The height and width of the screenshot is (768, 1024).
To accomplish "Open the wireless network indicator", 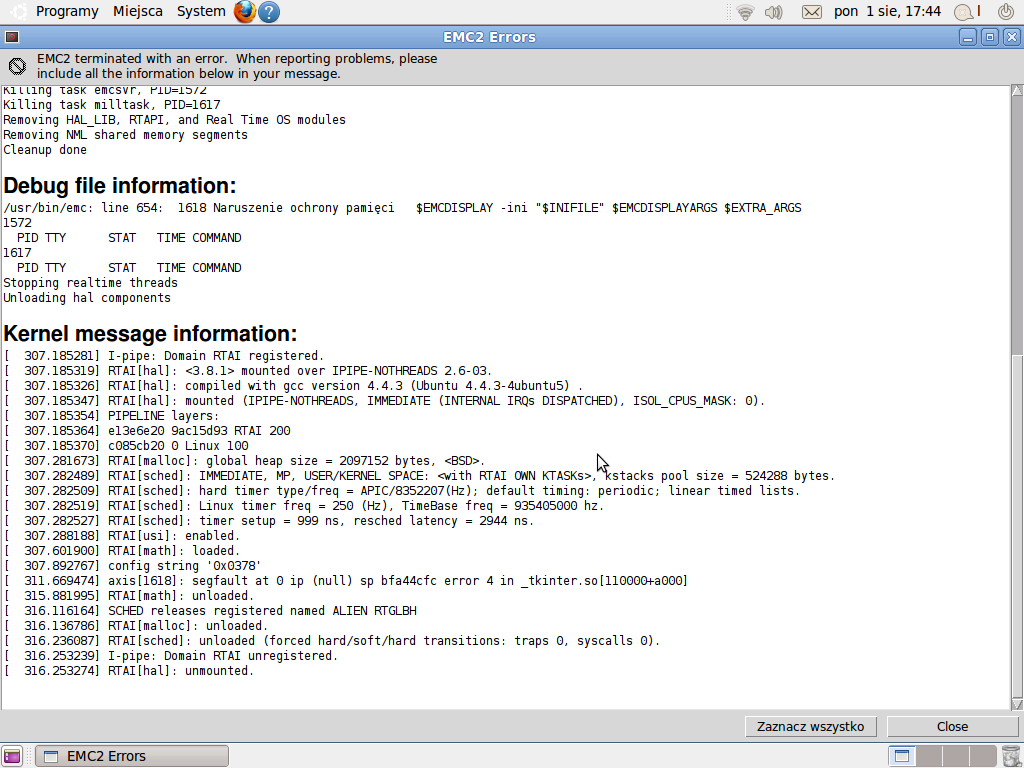I will 745,12.
